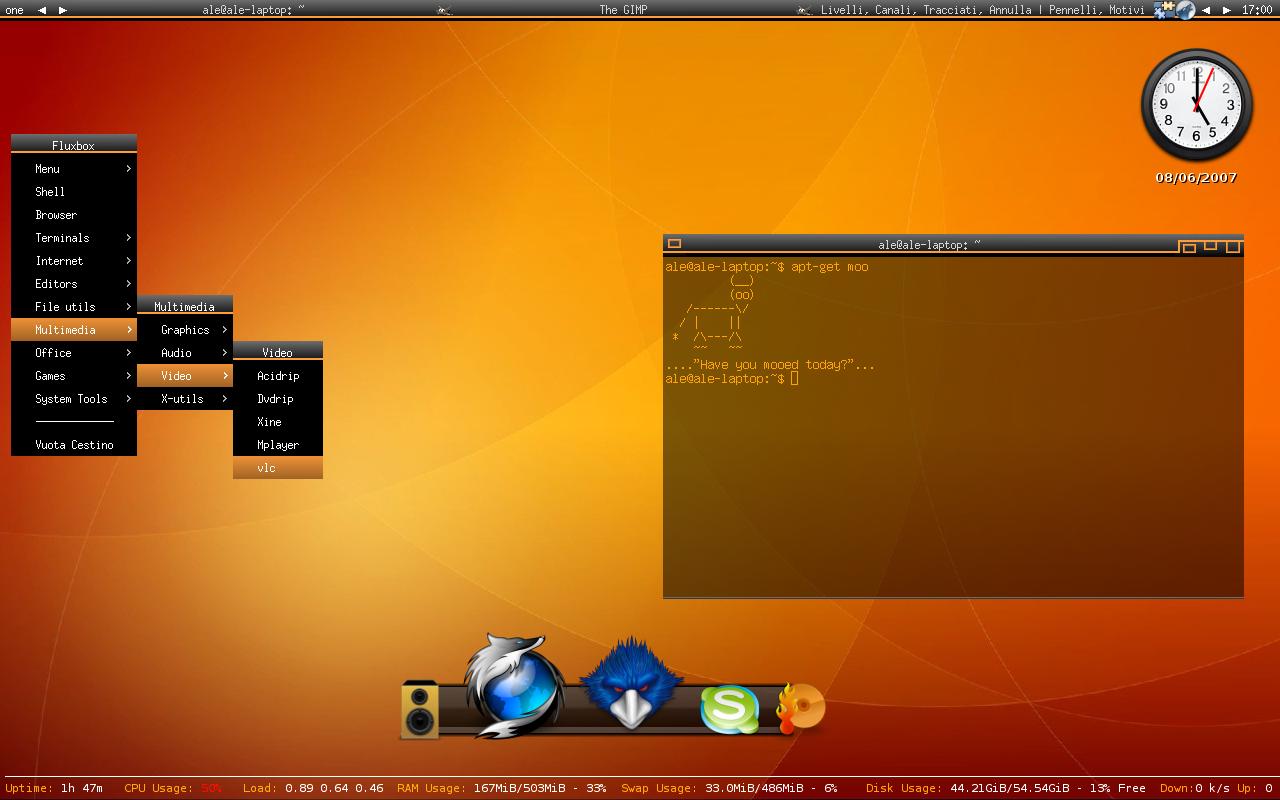The image size is (1280, 800).
Task: Click 'Disk Usage: 44.21GiB/54.54GiB' status entry
Action: point(1006,788)
